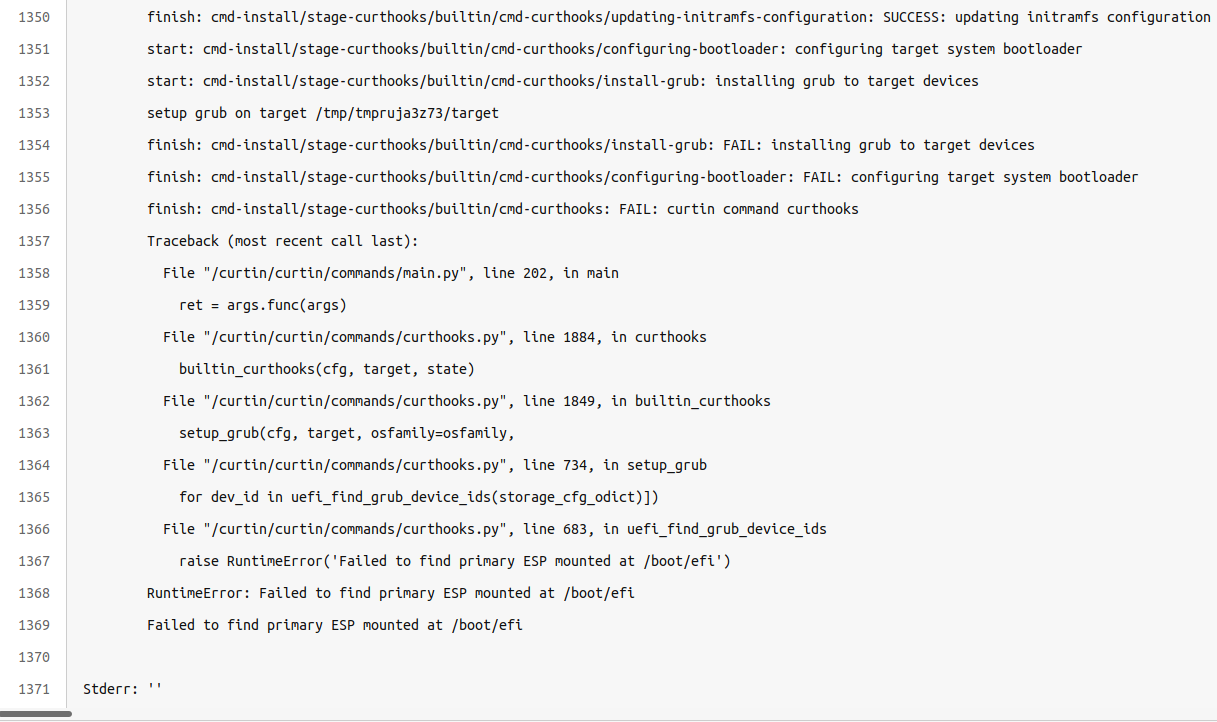The image size is (1217, 722).
Task: Click the 'setup grub on target' line
Action: pyautogui.click(x=323, y=113)
